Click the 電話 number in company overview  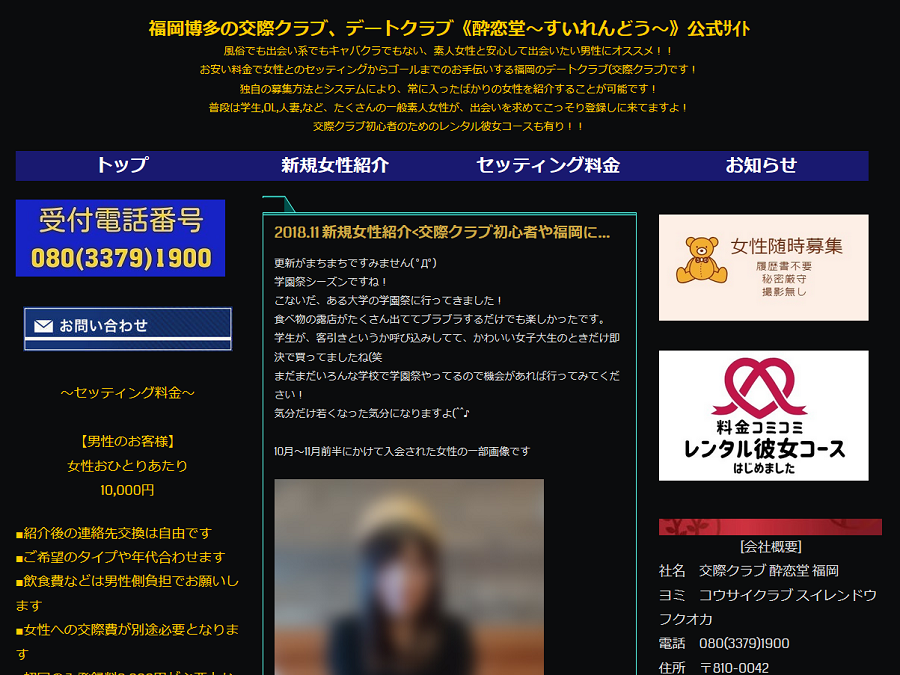click(743, 643)
